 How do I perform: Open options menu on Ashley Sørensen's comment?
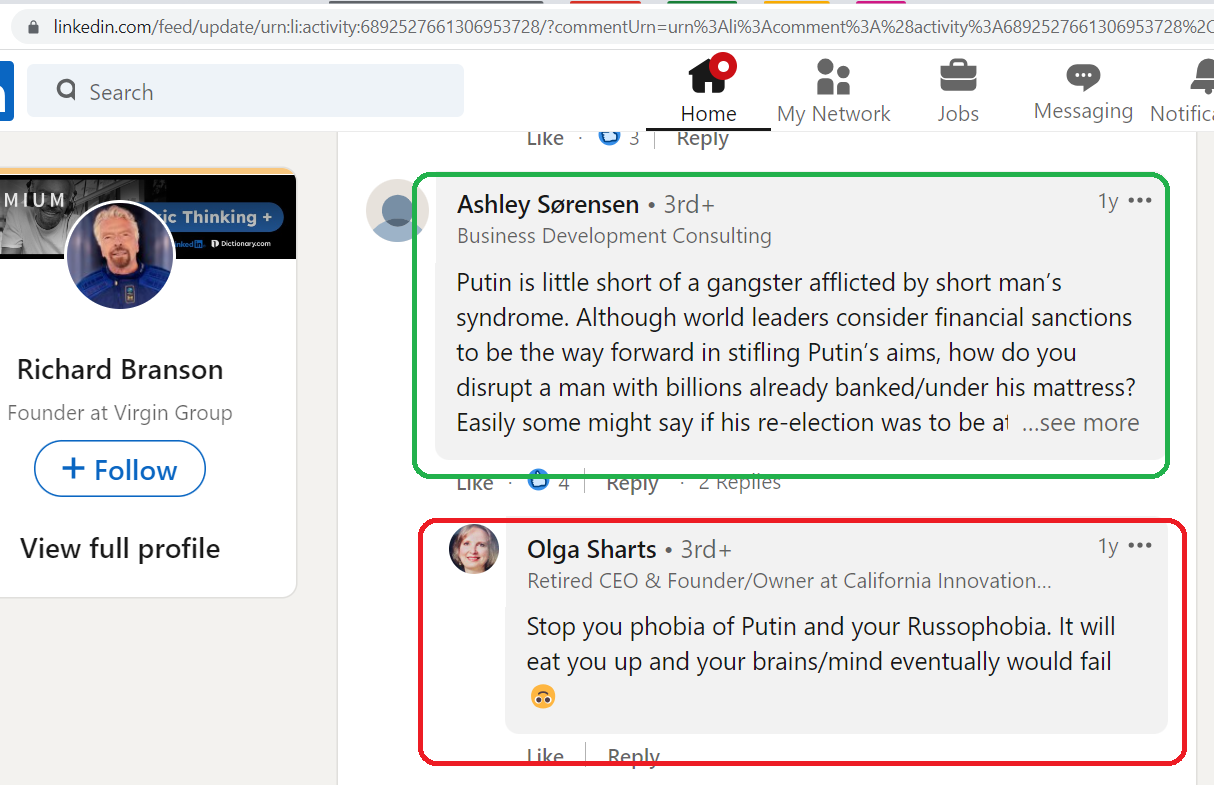point(1140,201)
